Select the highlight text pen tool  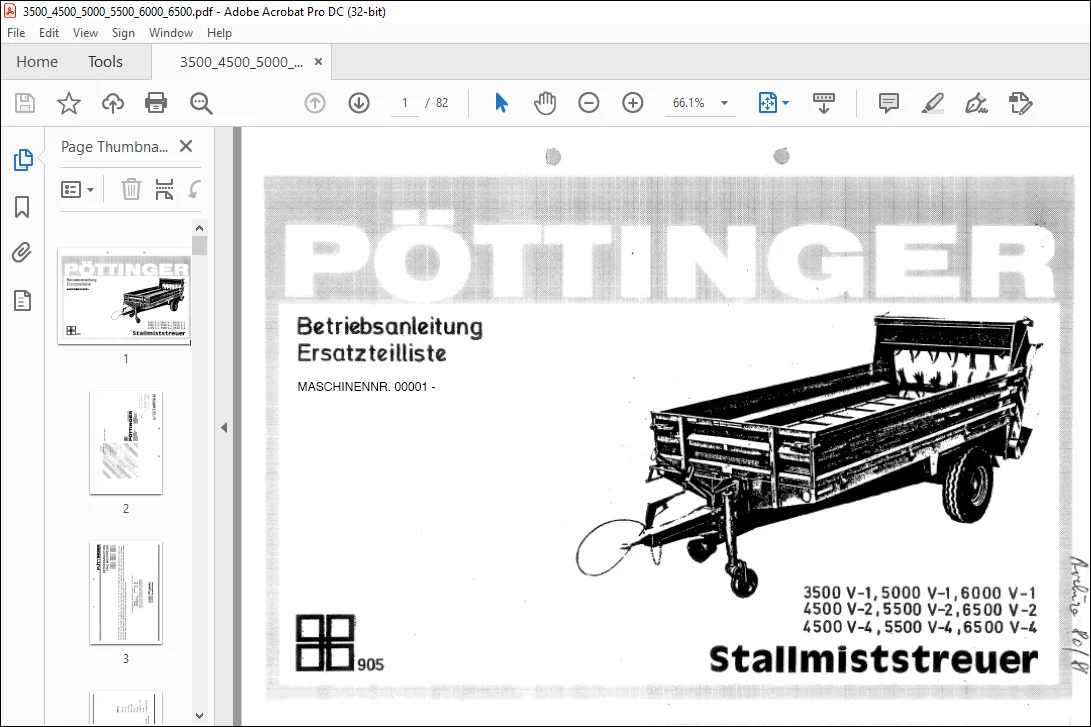(x=932, y=103)
